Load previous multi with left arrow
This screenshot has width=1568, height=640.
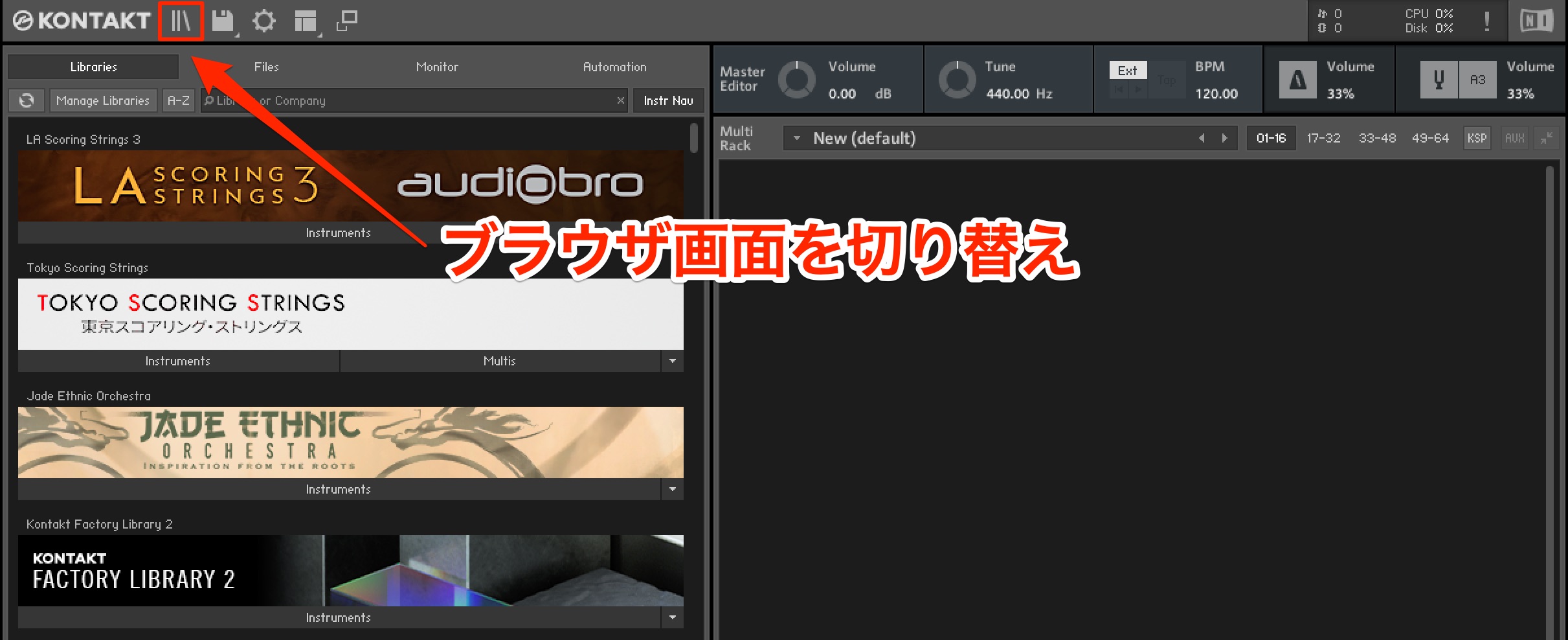coord(1202,138)
